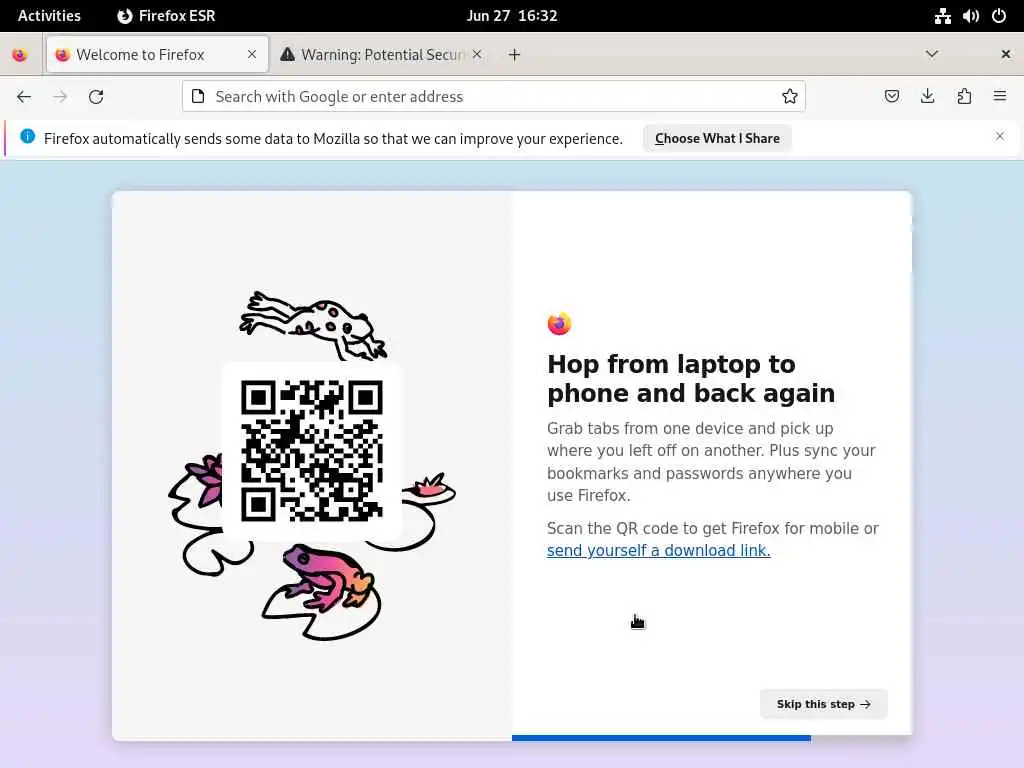This screenshot has width=1024, height=768.
Task: Click the info icon in notification bar
Action: (27, 136)
